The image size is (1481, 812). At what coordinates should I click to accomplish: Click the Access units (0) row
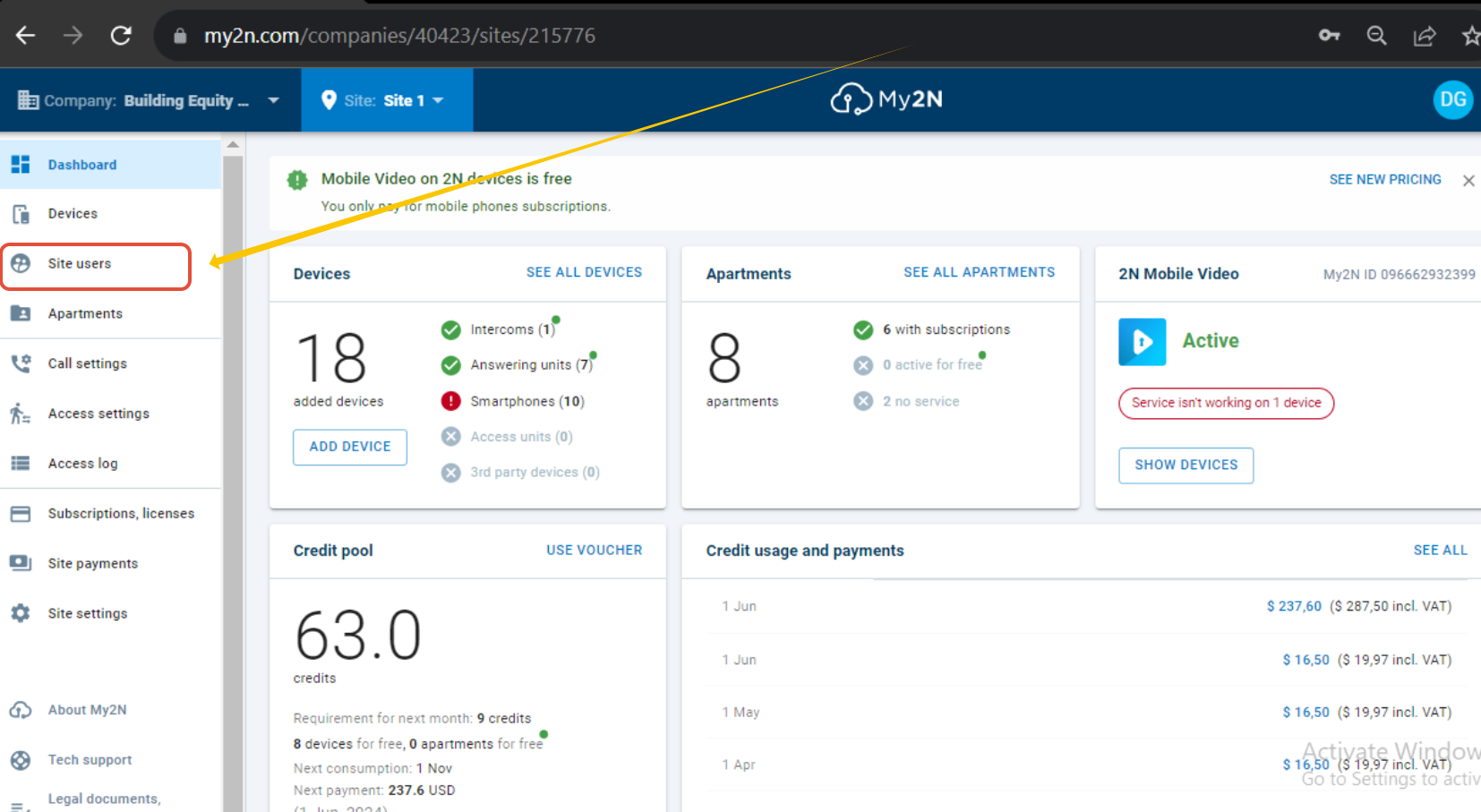pos(507,437)
